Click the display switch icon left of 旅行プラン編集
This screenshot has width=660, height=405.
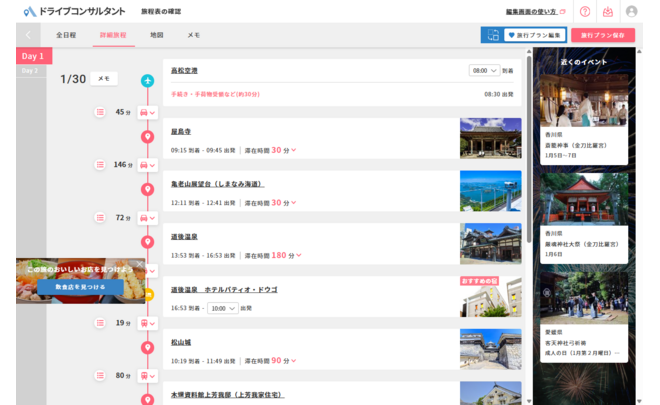[490, 35]
